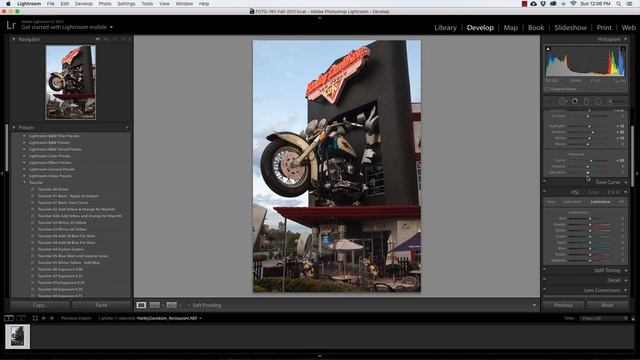
Task: Toggle Detail panel on/off switch
Action: pos(544,280)
